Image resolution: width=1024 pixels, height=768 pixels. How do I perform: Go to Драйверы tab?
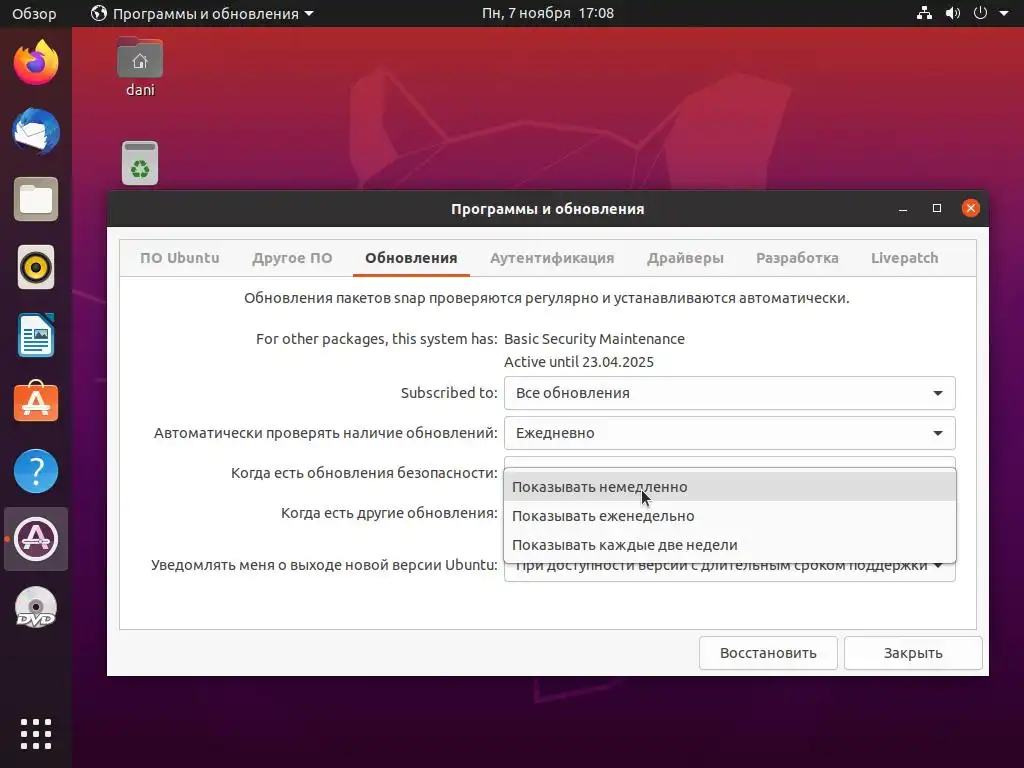point(685,258)
